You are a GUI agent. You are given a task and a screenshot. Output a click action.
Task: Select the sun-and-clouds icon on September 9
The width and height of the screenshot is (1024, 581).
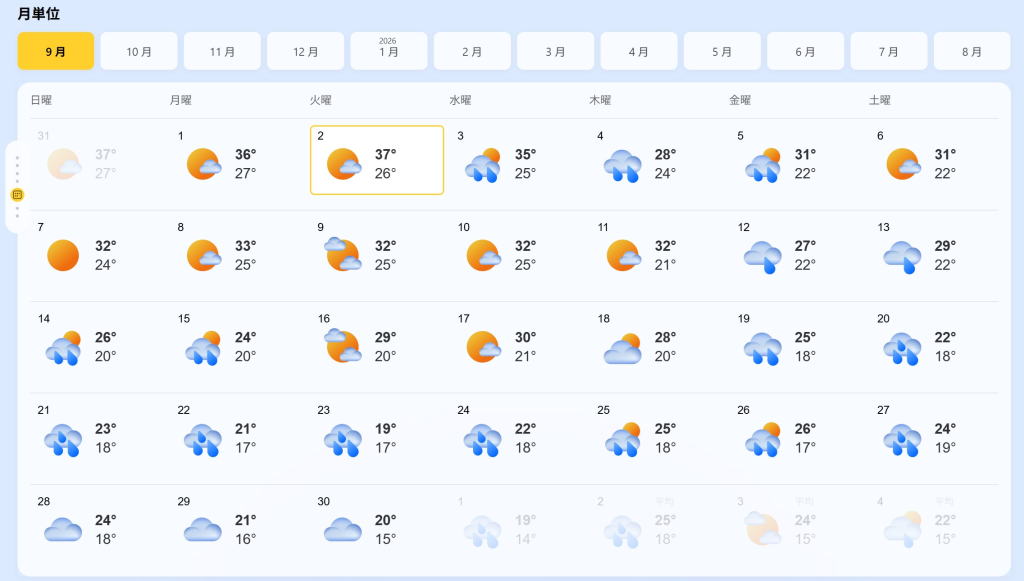343,255
